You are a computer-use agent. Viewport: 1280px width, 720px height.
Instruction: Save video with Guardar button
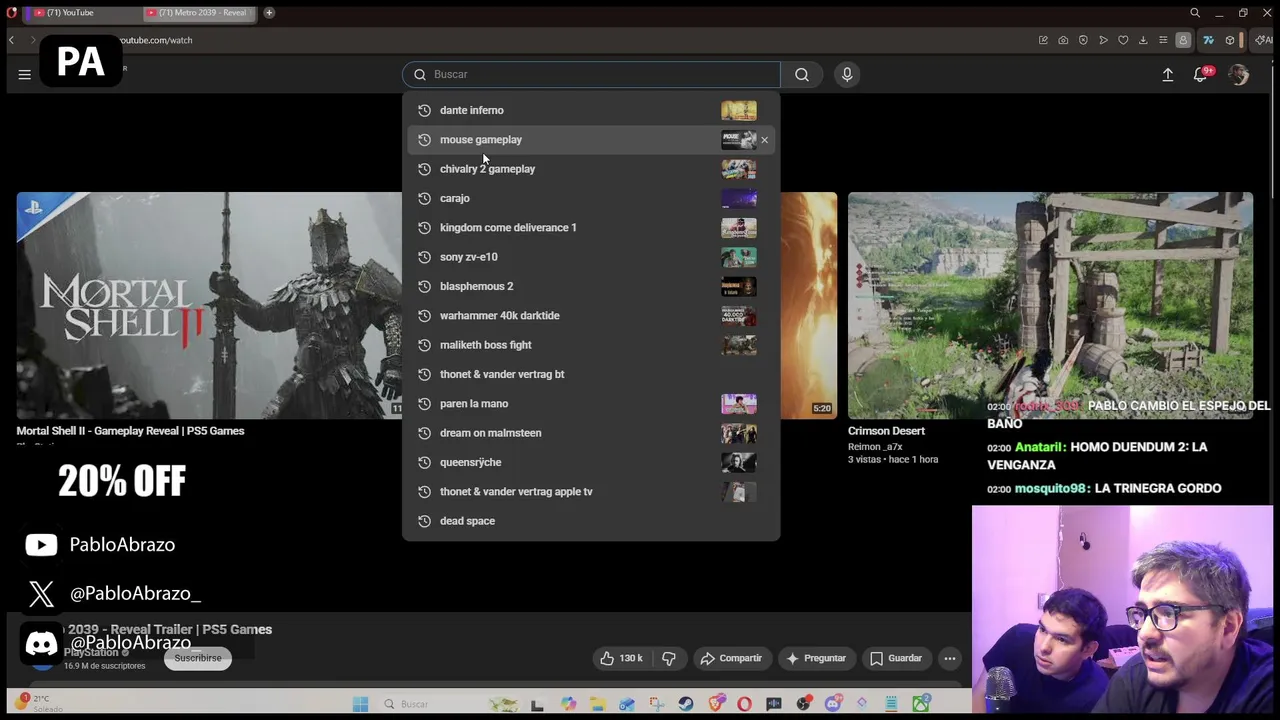[x=896, y=658]
